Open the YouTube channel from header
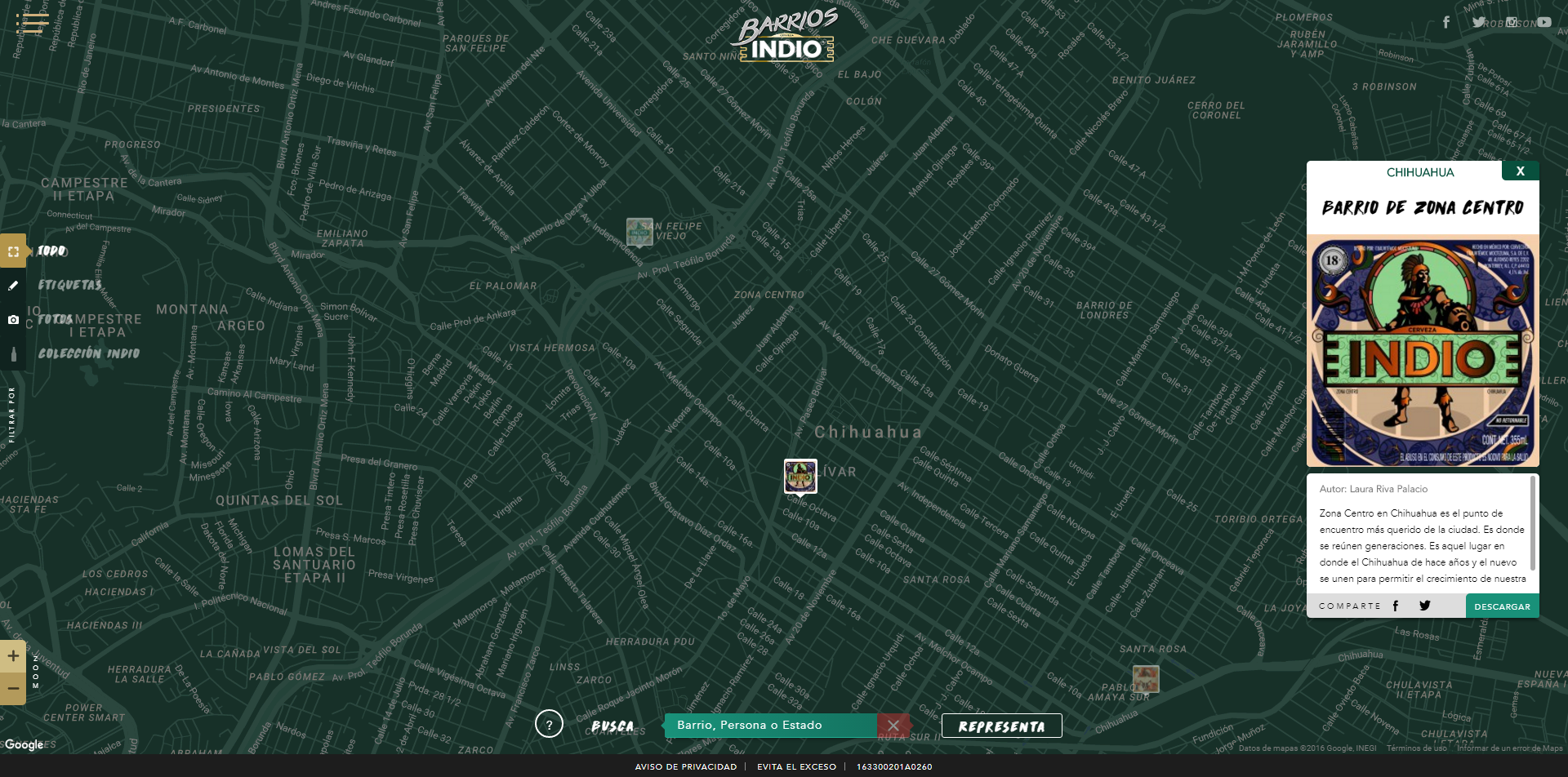This screenshot has width=1568, height=777. point(1543,22)
